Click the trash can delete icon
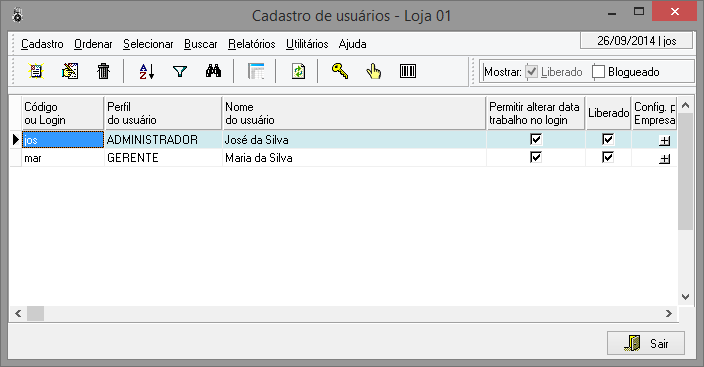The width and height of the screenshot is (704, 367). pos(103,71)
